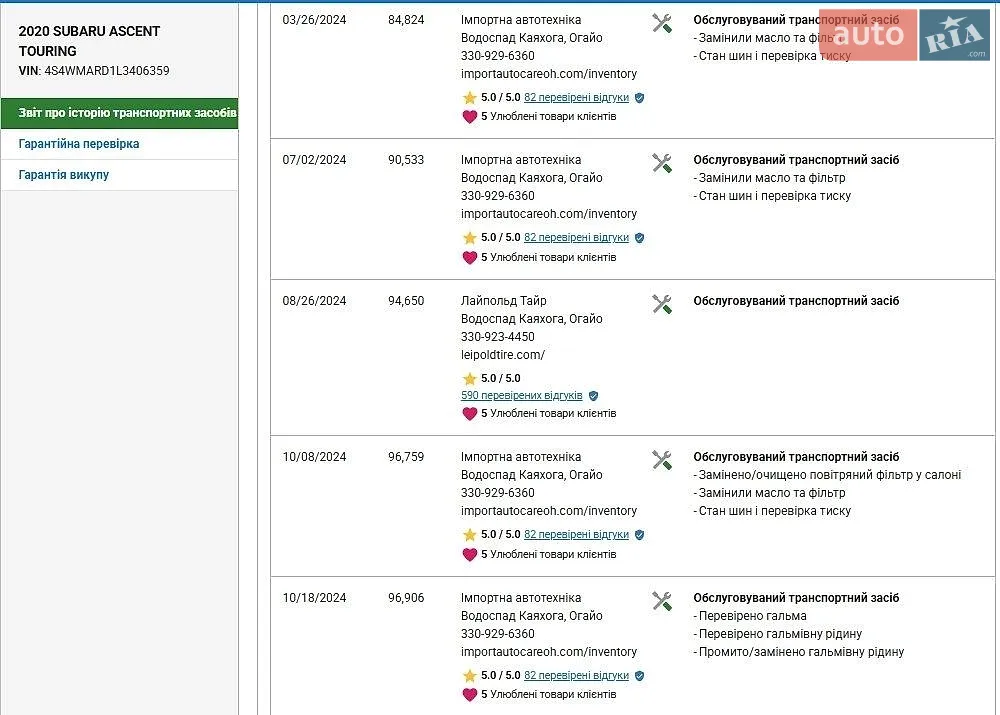The width and height of the screenshot is (1000, 715).
Task: Click Імпортна автотехніка in 10/08/2024 row
Action: [521, 457]
